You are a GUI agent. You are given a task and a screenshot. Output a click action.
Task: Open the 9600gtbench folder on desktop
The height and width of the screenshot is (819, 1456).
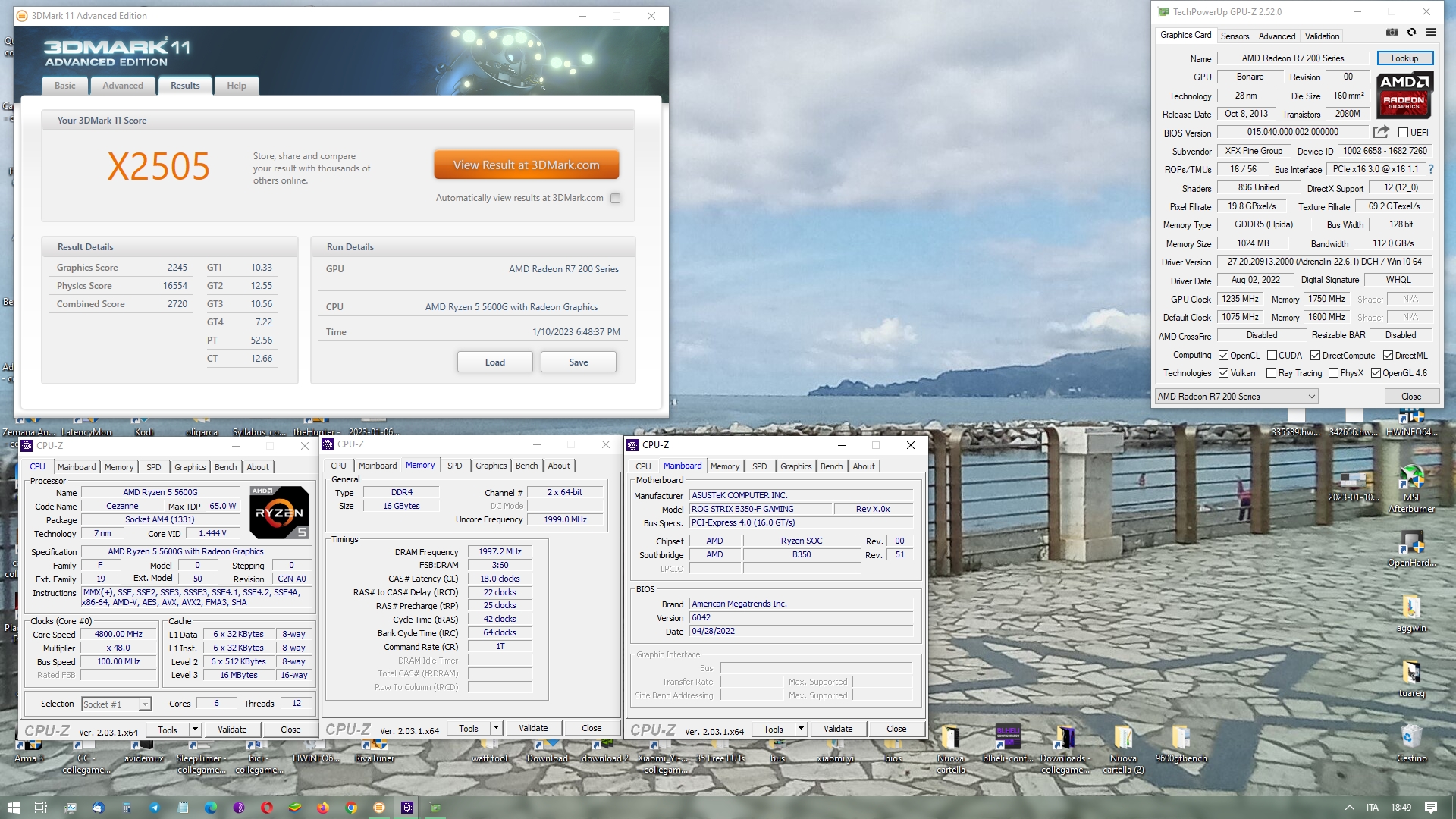(1181, 745)
